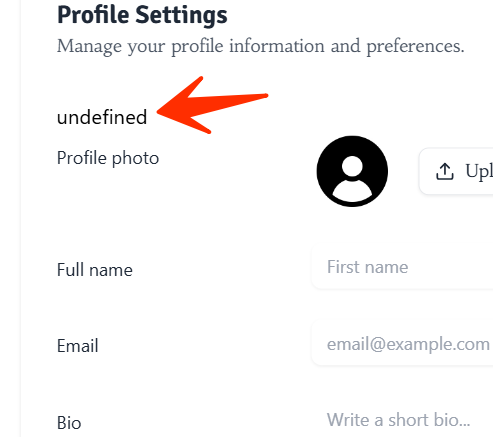The image size is (493, 437).
Task: Click the 'Full name' field label
Action: pos(95,270)
